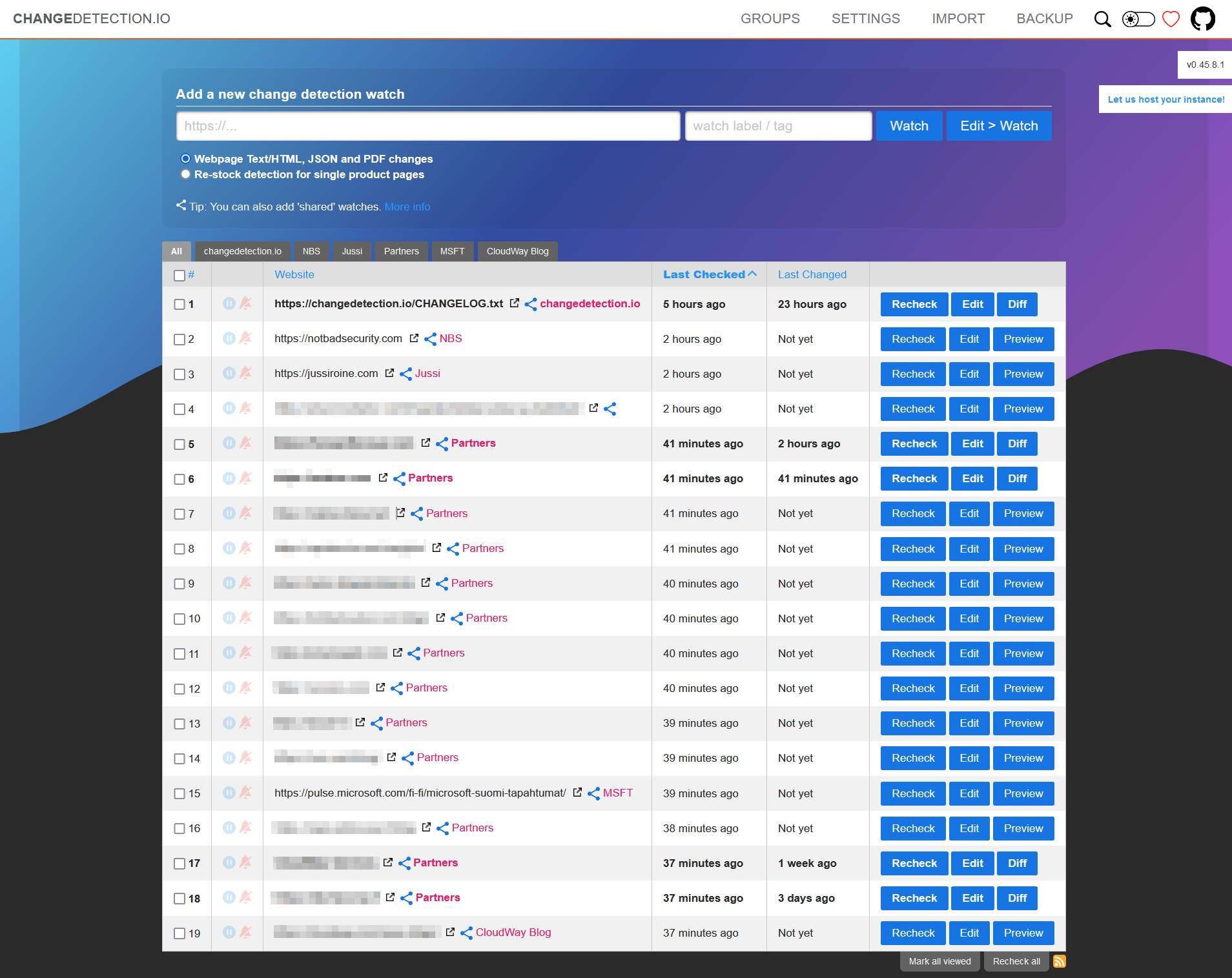Mute notifications on row 10
Image resolution: width=1232 pixels, height=978 pixels.
point(245,617)
